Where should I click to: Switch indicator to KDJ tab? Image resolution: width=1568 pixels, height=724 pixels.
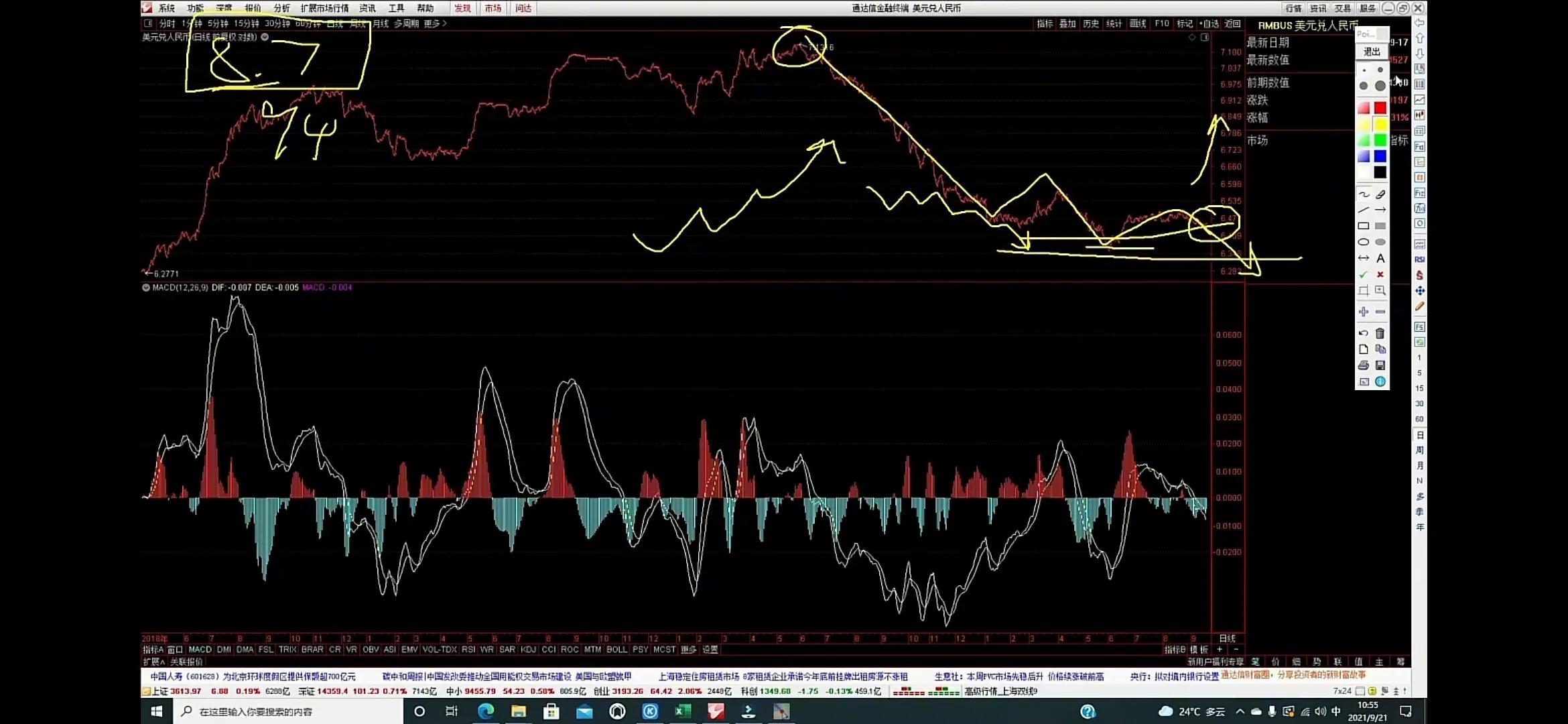pyautogui.click(x=528, y=650)
